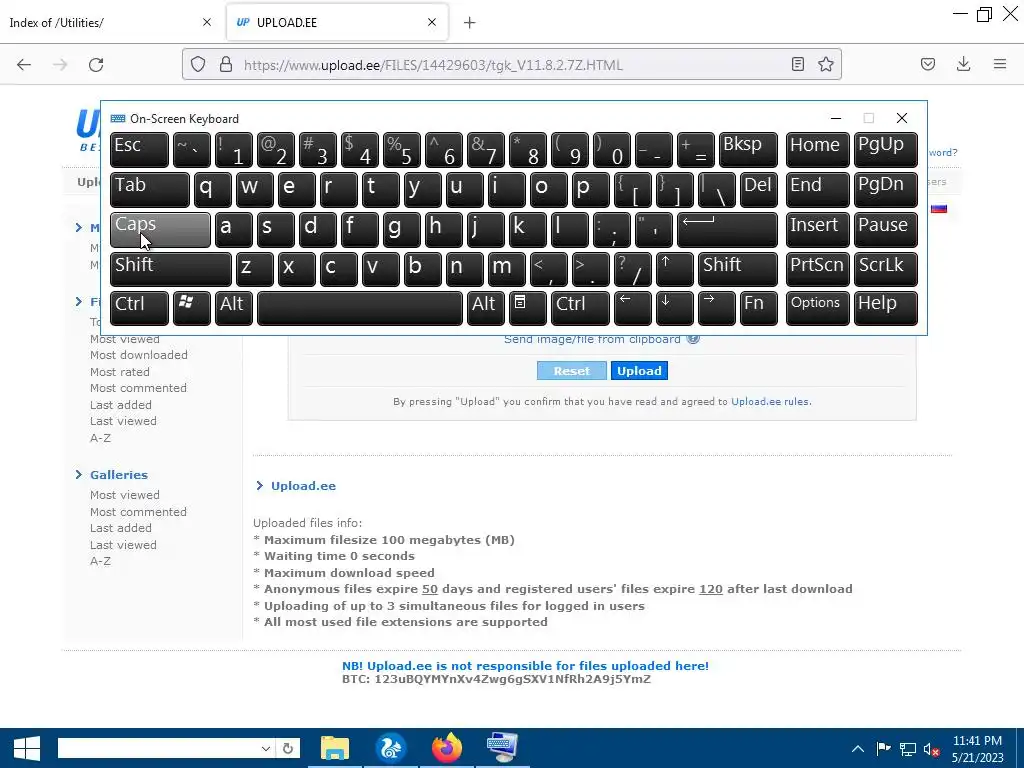Toggle Reader View icon in the address bar

coord(797,64)
